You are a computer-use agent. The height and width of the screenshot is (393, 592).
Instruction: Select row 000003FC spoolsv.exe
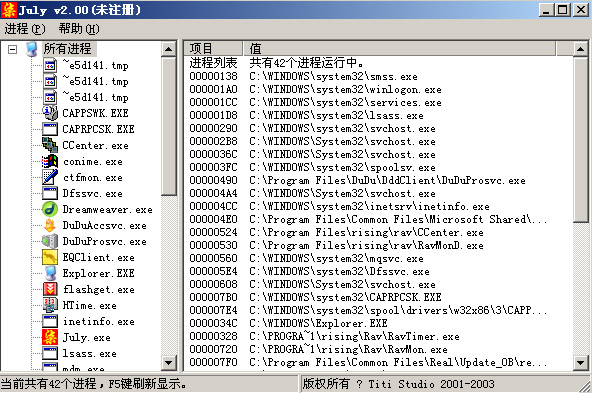[378, 167]
